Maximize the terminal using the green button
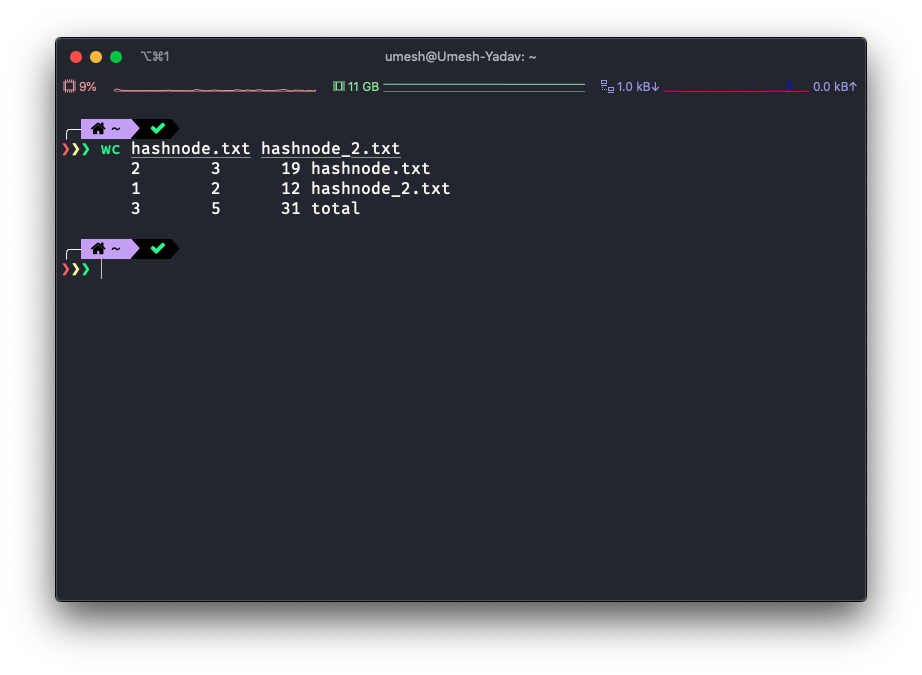The width and height of the screenshot is (922, 675). click(x=116, y=57)
